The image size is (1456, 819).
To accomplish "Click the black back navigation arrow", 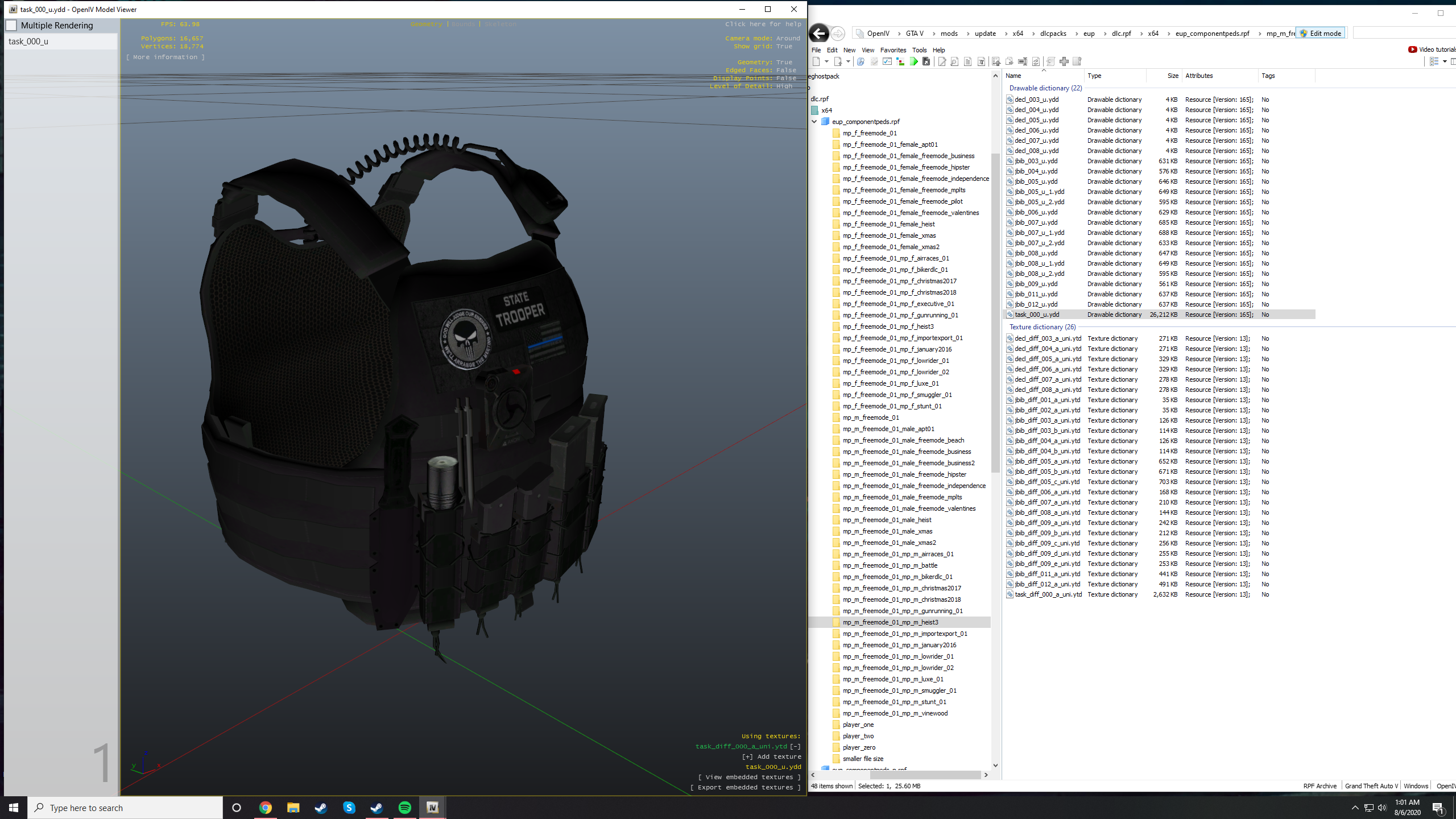I will 818,34.
